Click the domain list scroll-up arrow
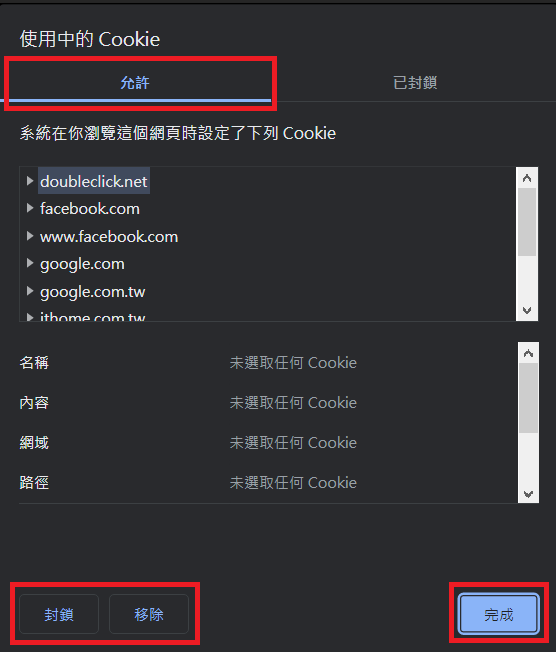This screenshot has height=652, width=556. pos(527,178)
